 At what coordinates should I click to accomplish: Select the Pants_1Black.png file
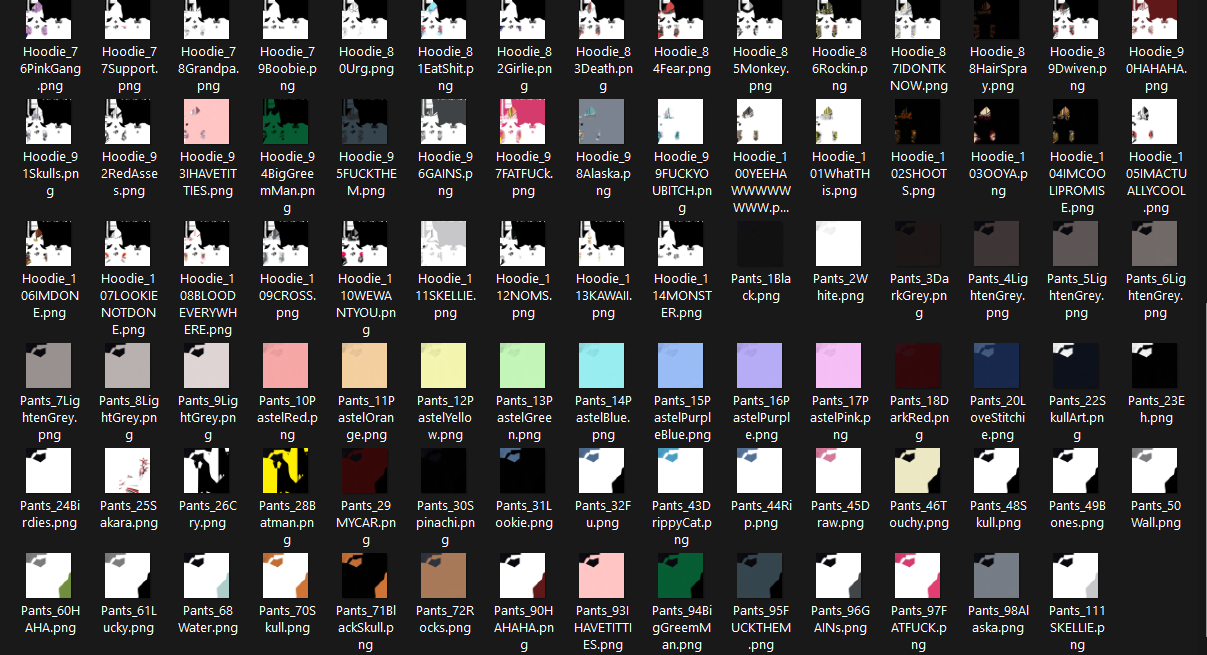tap(759, 262)
